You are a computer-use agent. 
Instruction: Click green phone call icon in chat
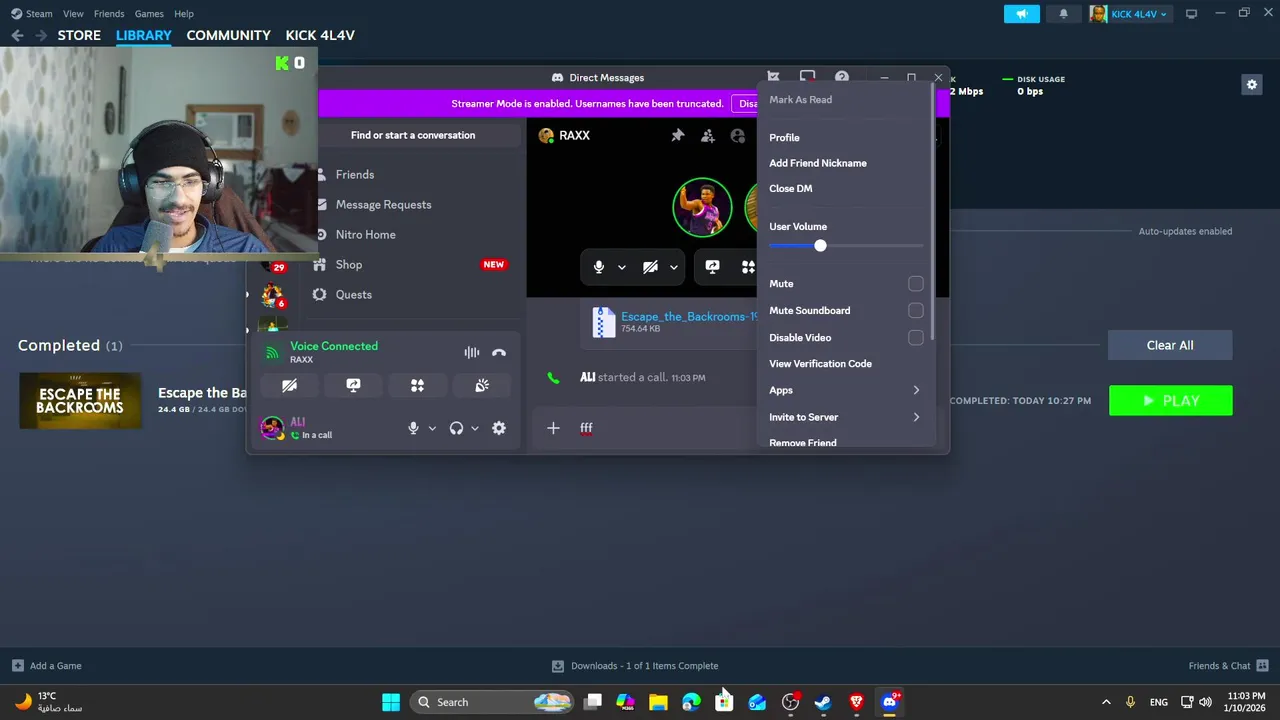click(x=553, y=378)
